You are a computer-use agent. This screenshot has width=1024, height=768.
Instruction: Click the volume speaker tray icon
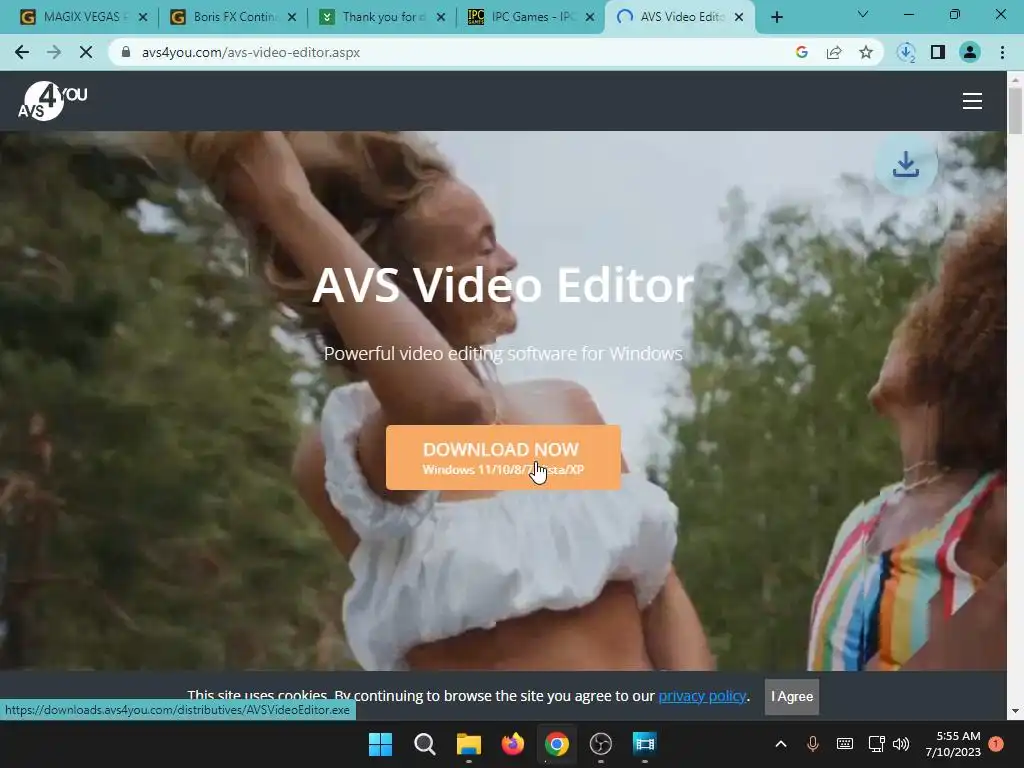(901, 744)
